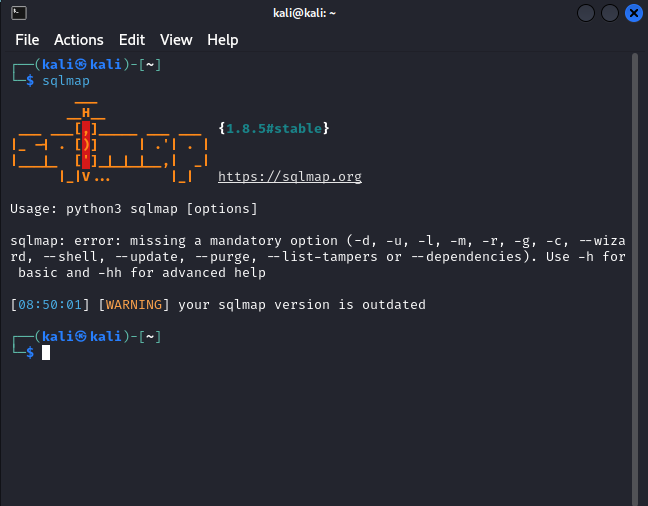Click the '--list-tampers' option text
The image size is (648, 506).
point(322,257)
